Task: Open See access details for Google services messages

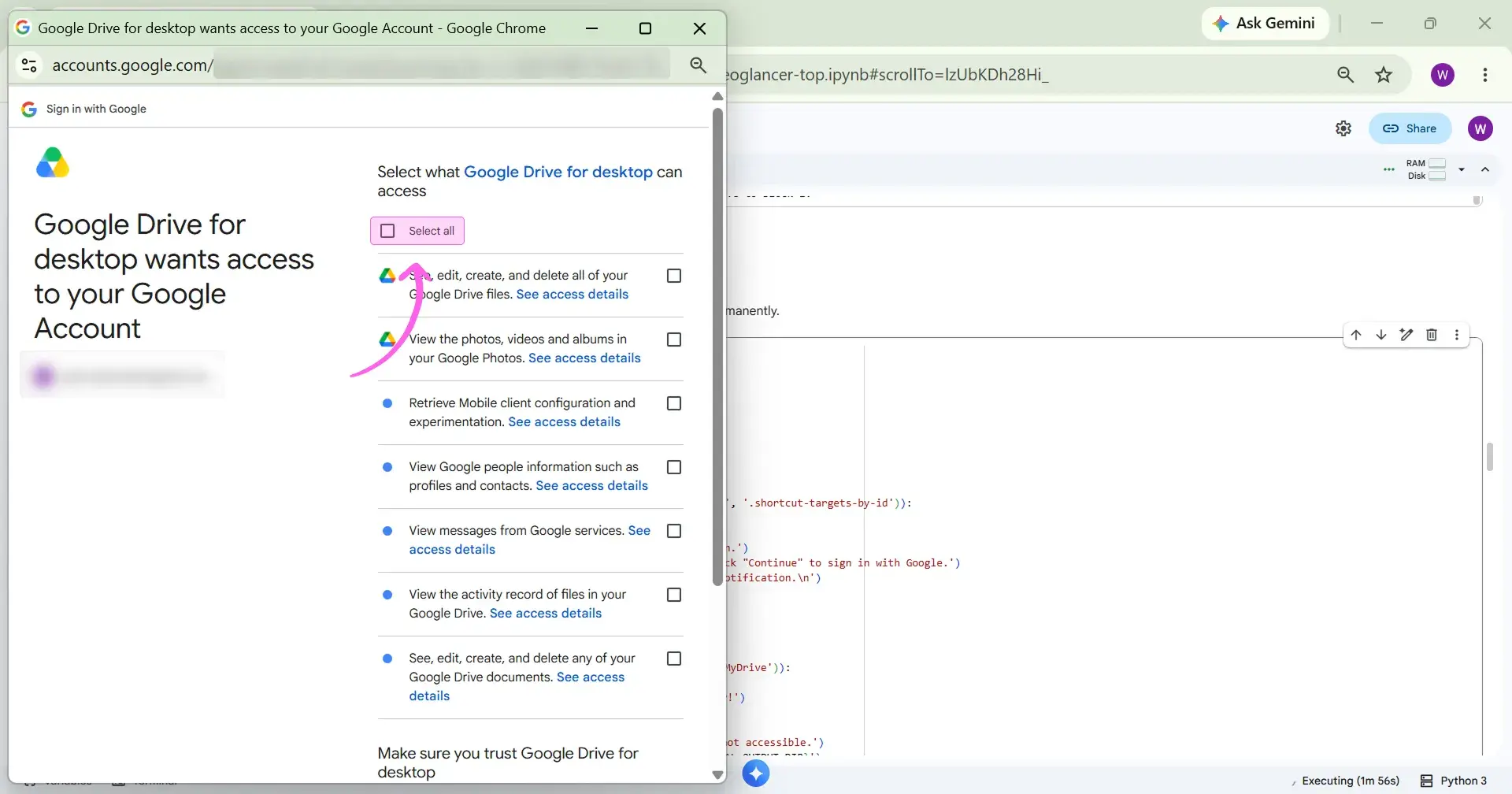Action: pyautogui.click(x=452, y=550)
